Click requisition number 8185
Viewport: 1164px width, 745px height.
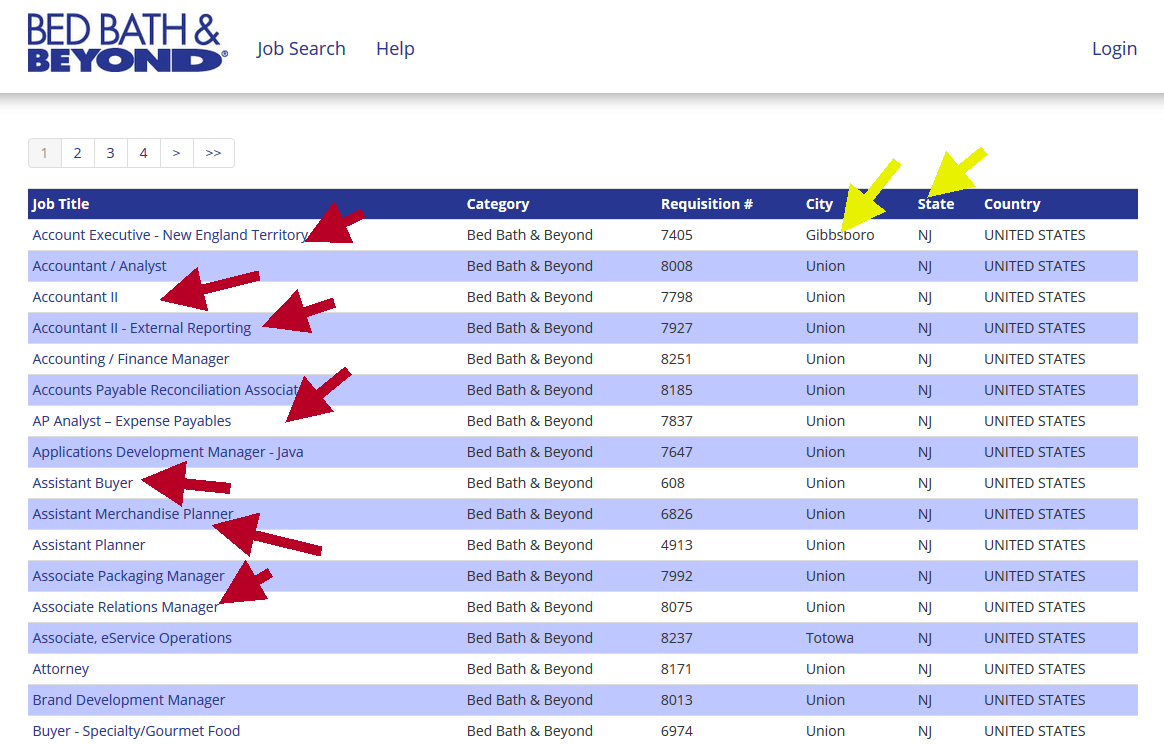(676, 390)
